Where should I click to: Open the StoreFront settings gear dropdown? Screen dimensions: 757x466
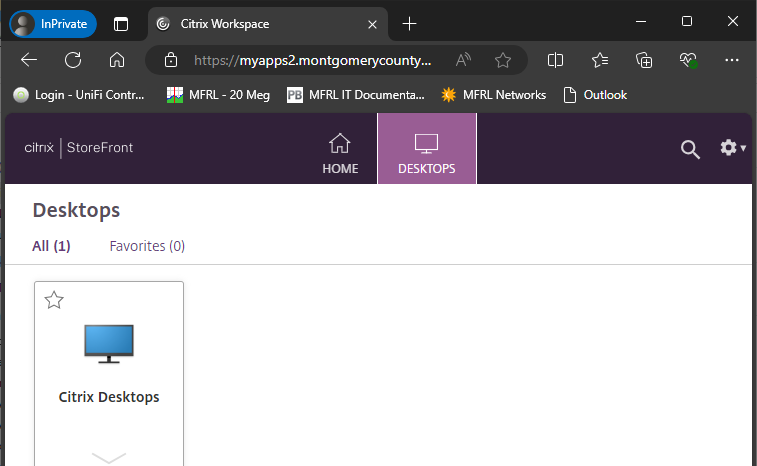(x=733, y=148)
